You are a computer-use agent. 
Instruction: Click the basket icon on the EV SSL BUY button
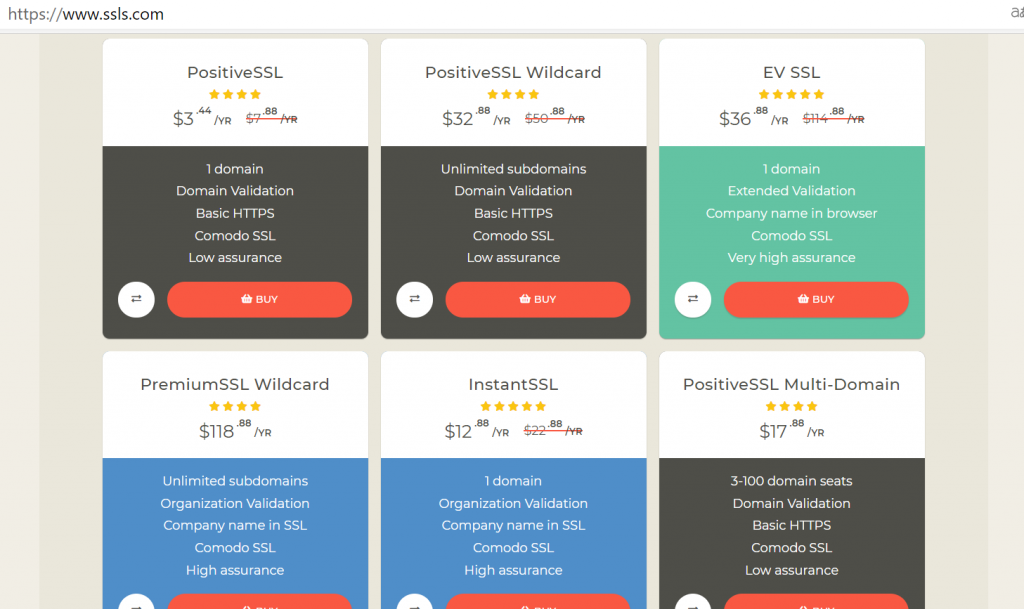[x=803, y=299]
